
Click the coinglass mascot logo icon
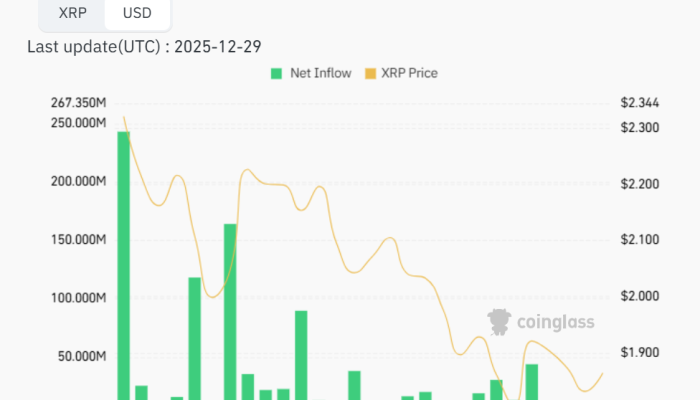click(499, 321)
